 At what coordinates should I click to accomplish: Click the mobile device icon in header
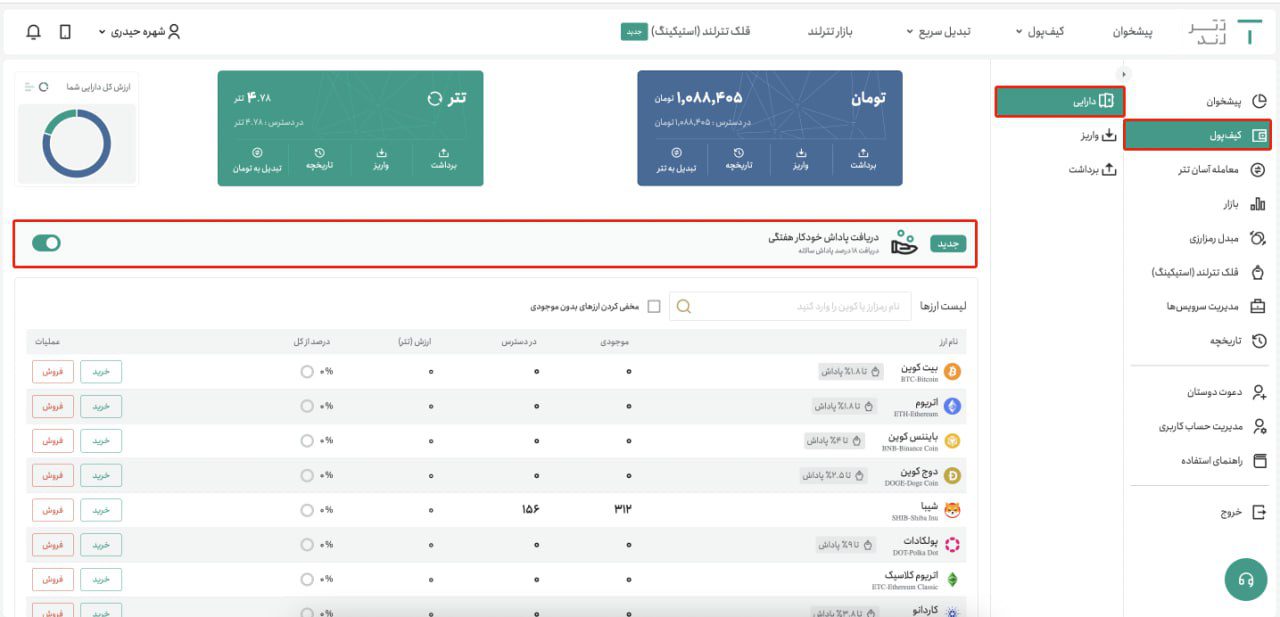click(x=65, y=32)
